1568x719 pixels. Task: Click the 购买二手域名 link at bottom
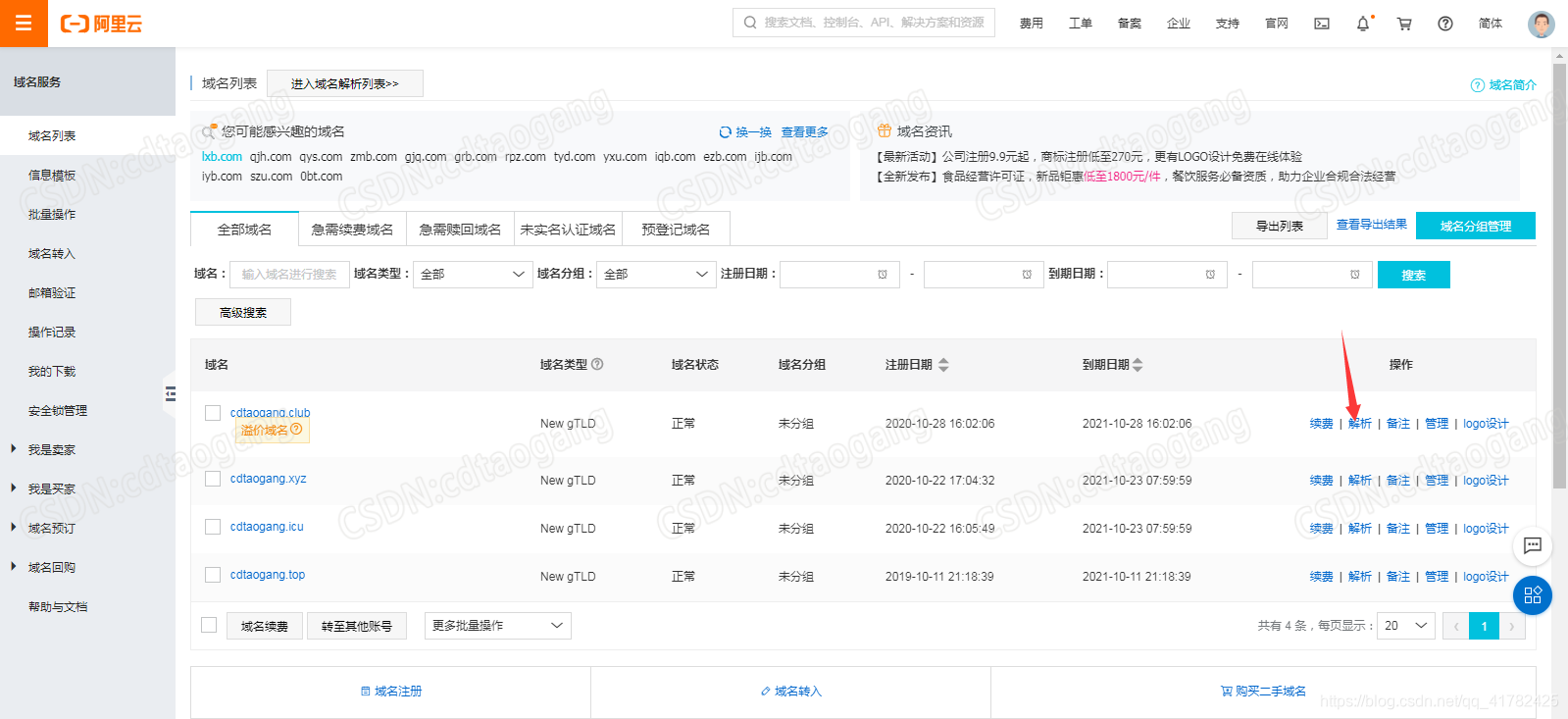click(1263, 692)
